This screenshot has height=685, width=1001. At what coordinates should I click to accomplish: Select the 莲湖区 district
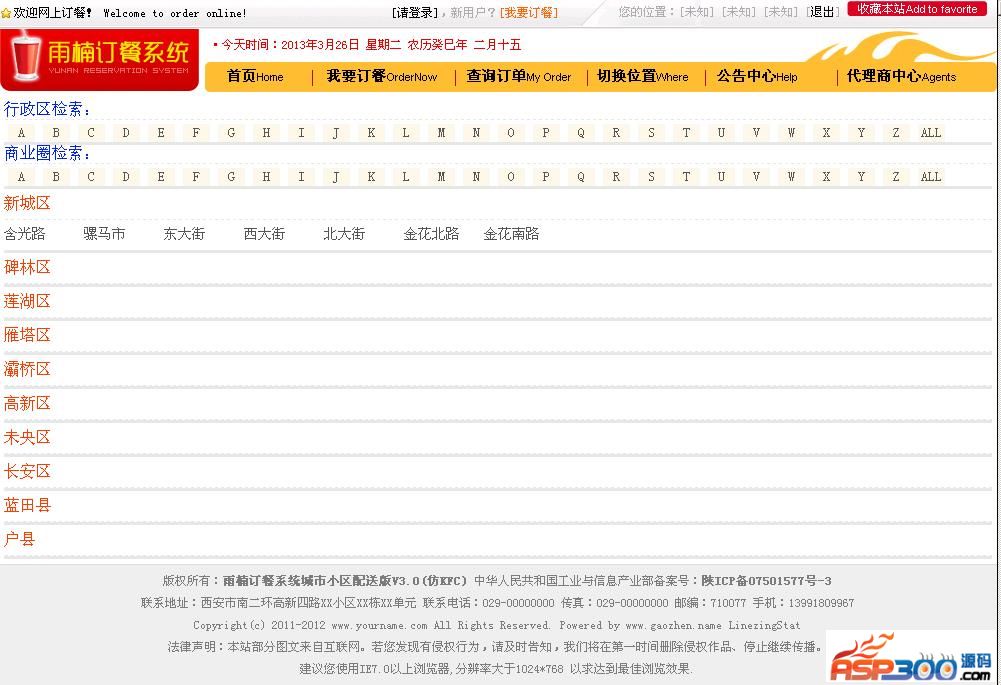pyautogui.click(x=27, y=301)
